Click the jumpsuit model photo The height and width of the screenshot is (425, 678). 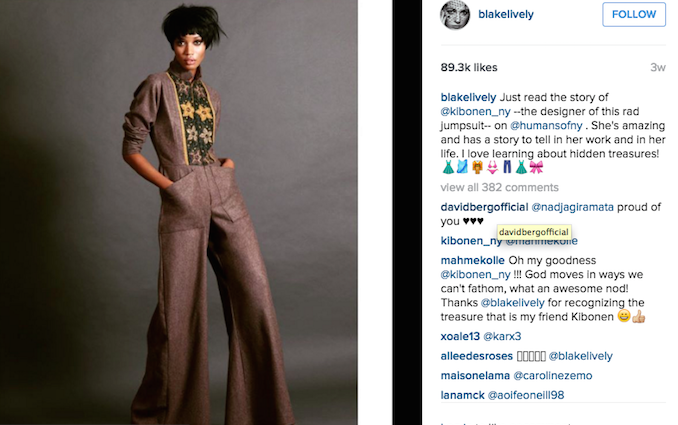pyautogui.click(x=179, y=212)
